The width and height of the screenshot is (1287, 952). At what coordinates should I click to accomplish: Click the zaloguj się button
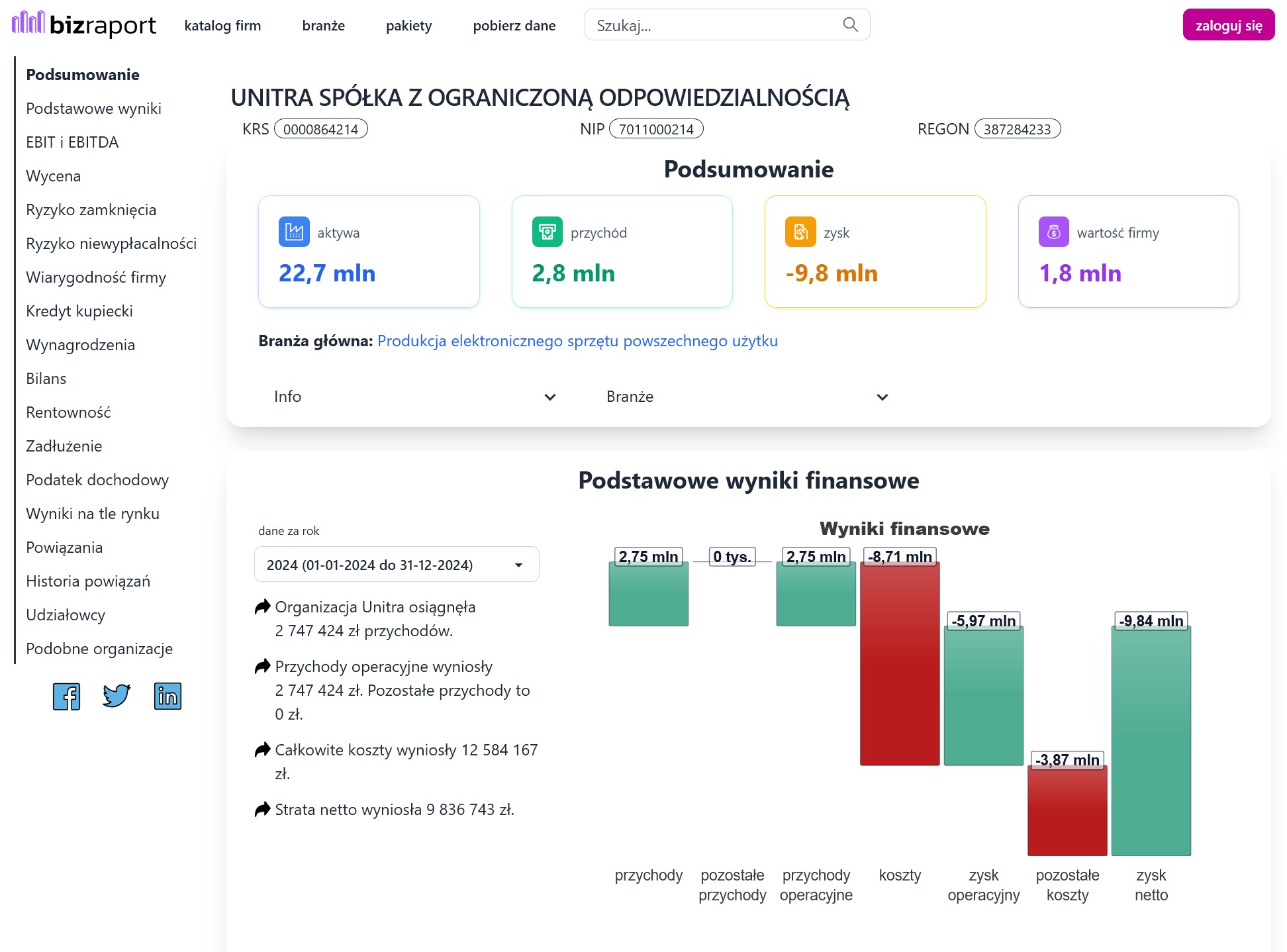tap(1229, 25)
